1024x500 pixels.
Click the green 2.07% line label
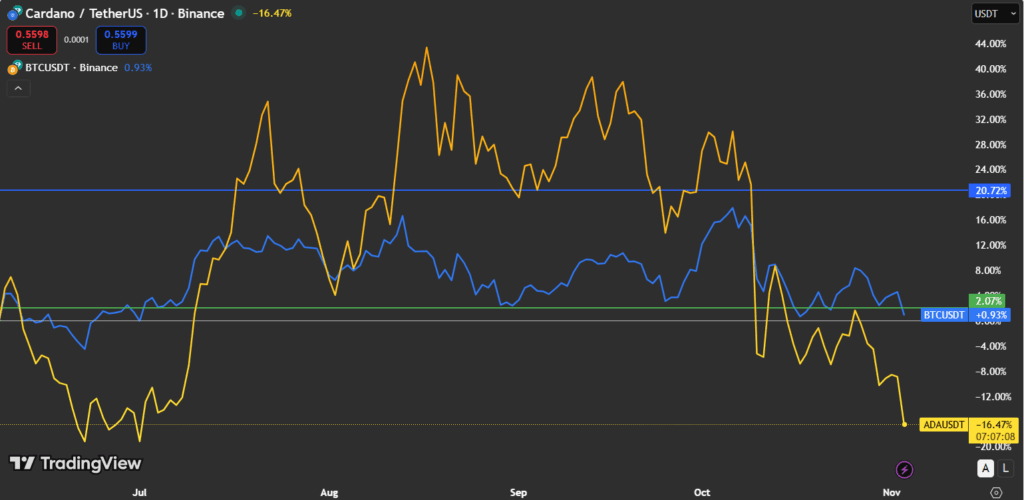click(990, 301)
